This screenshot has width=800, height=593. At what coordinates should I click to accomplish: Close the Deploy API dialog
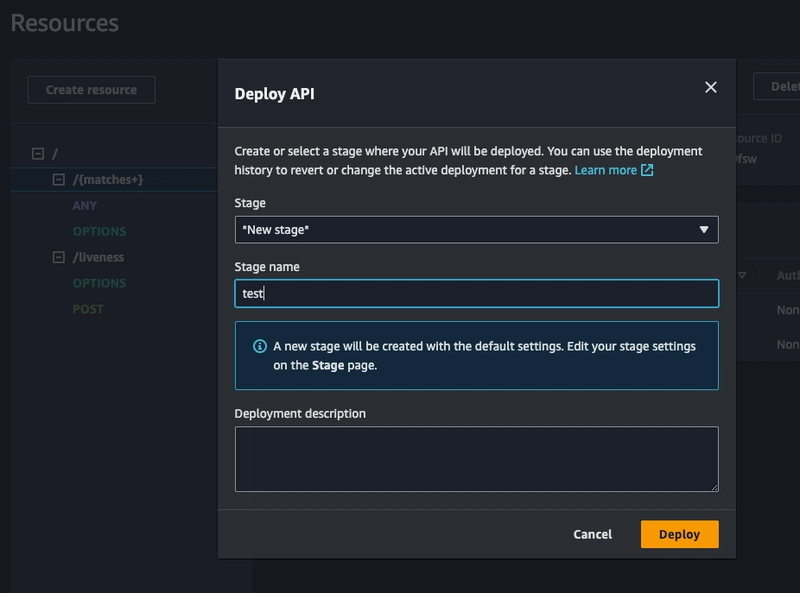710,87
